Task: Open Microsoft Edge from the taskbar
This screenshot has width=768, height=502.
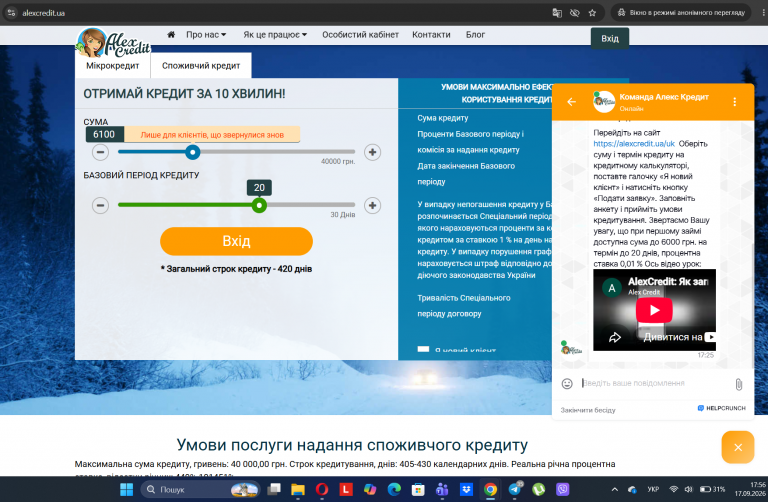Action: (x=394, y=489)
